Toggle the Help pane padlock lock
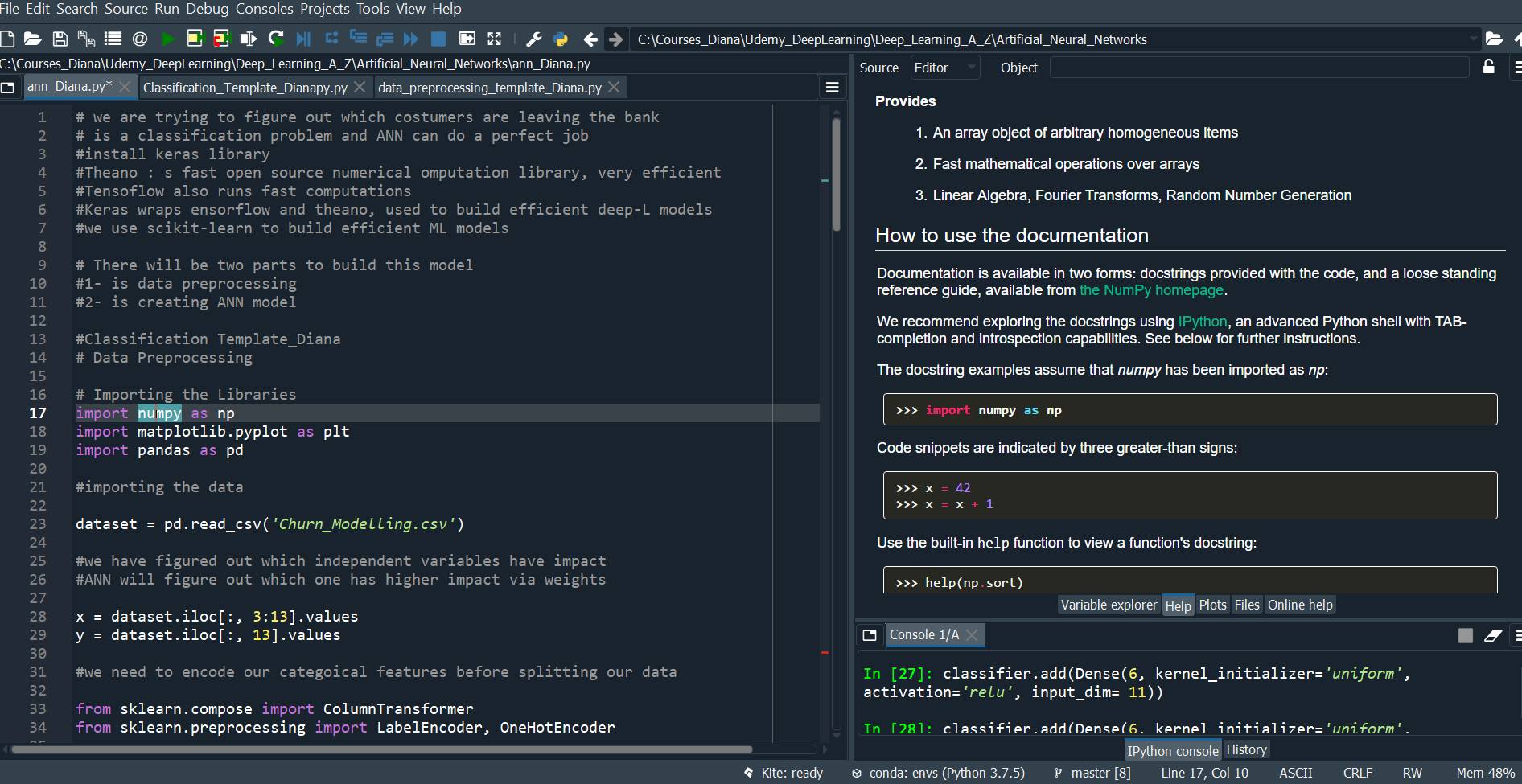The width and height of the screenshot is (1522, 784). tap(1489, 67)
